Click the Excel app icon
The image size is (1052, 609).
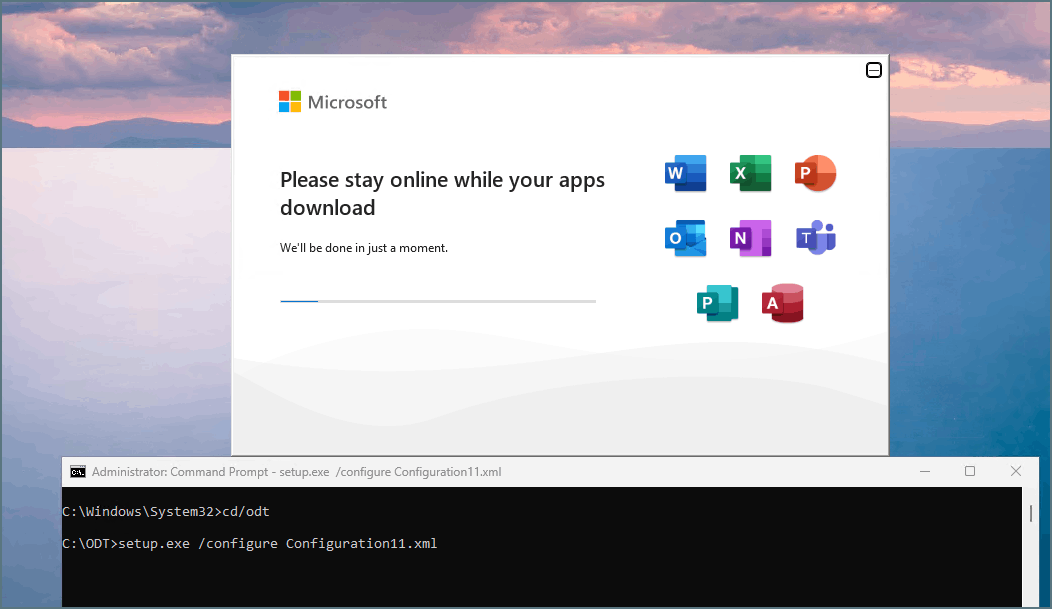750,173
